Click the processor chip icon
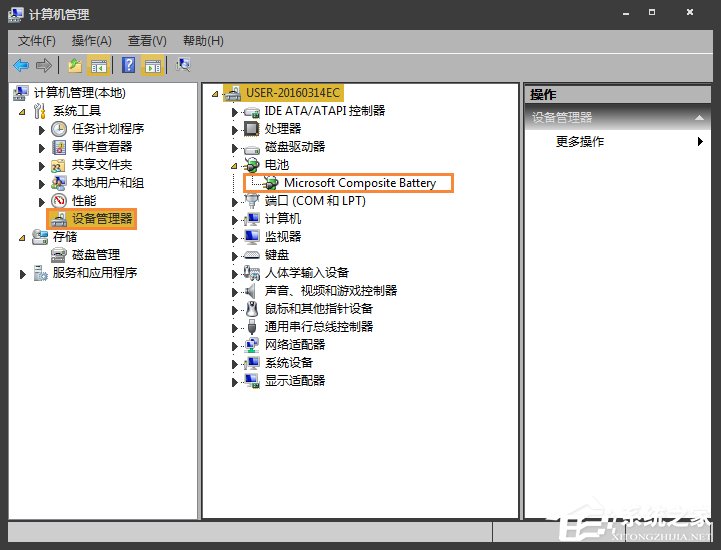 coord(251,129)
